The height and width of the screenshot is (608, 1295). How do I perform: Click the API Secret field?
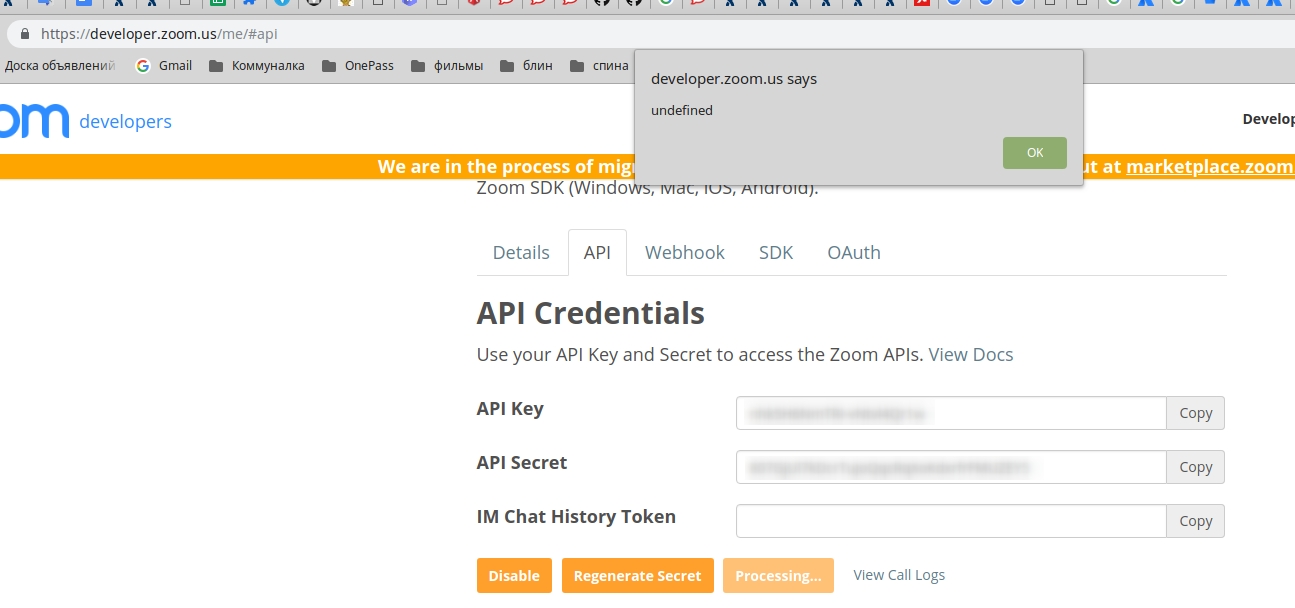click(951, 467)
